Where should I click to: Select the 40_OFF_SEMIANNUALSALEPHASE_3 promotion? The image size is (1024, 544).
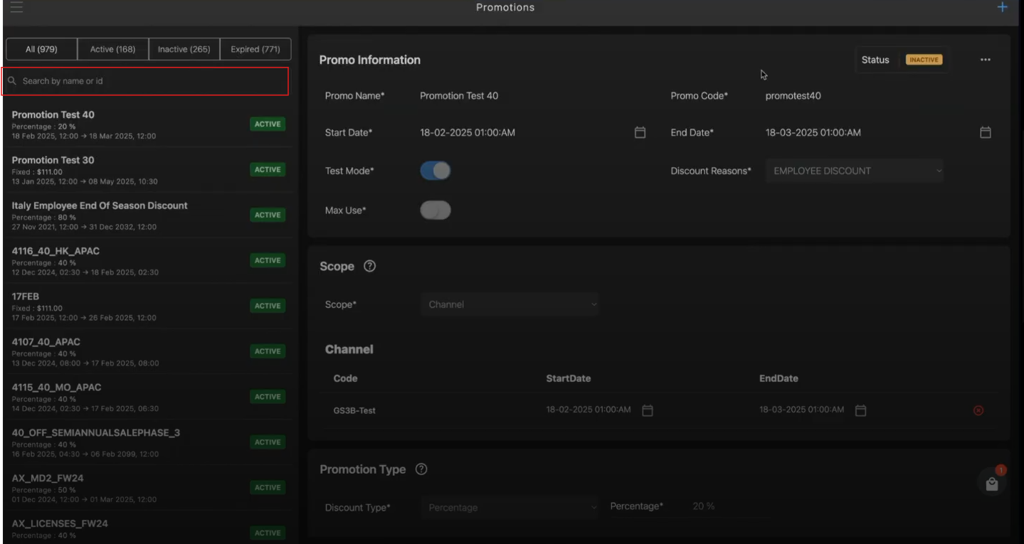point(149,442)
